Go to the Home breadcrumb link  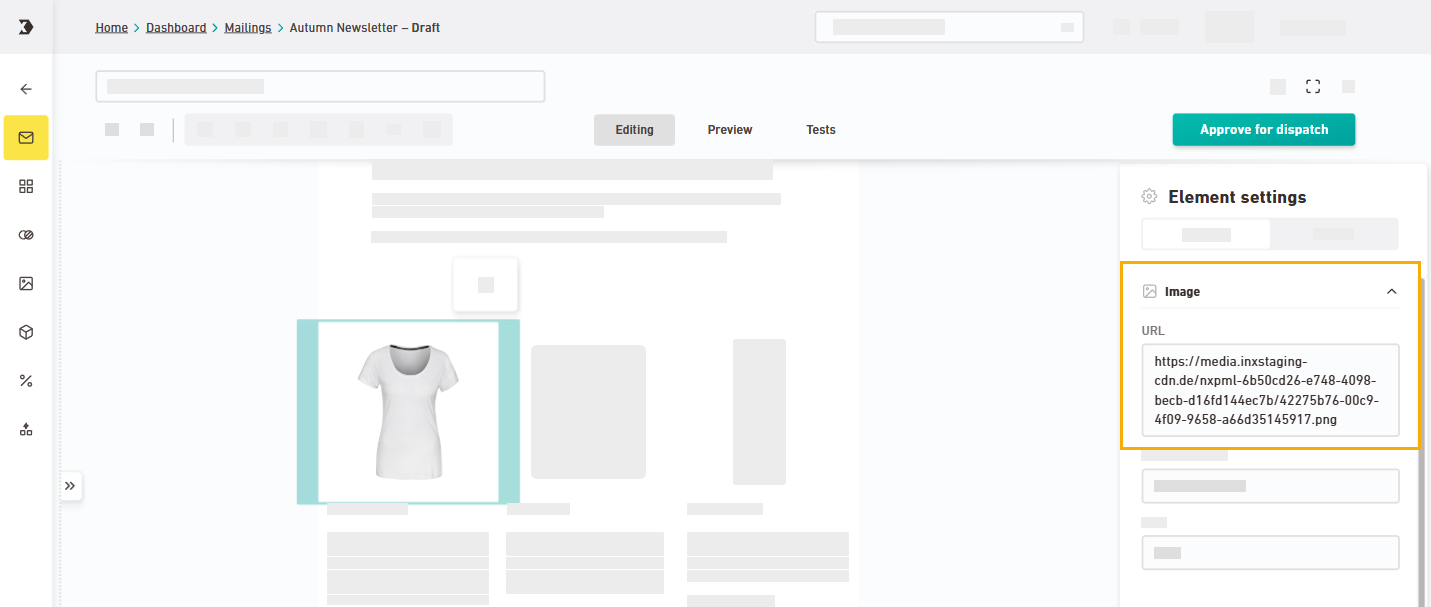click(111, 28)
